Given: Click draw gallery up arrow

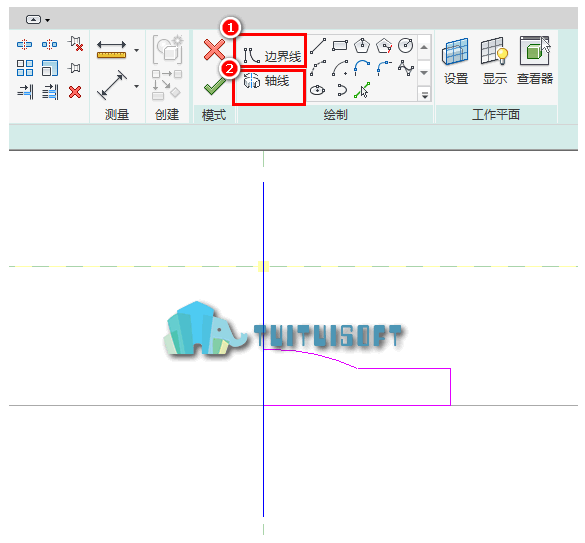Looking at the screenshot, I should (424, 47).
